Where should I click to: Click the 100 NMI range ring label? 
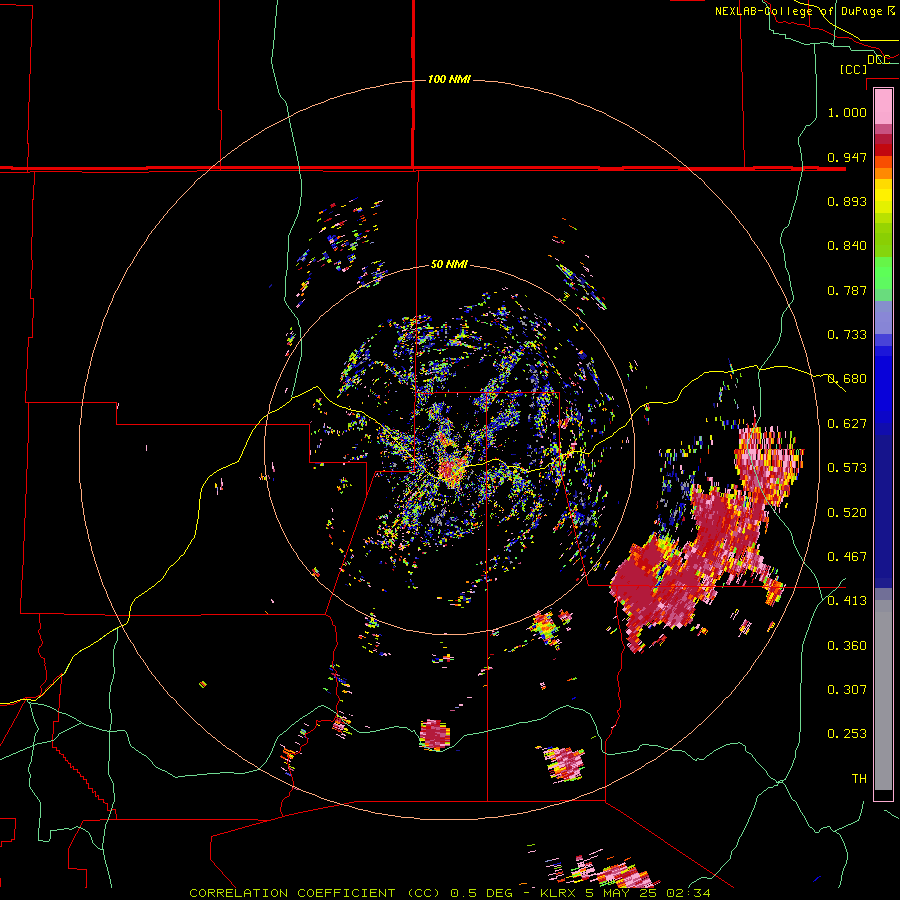point(449,79)
